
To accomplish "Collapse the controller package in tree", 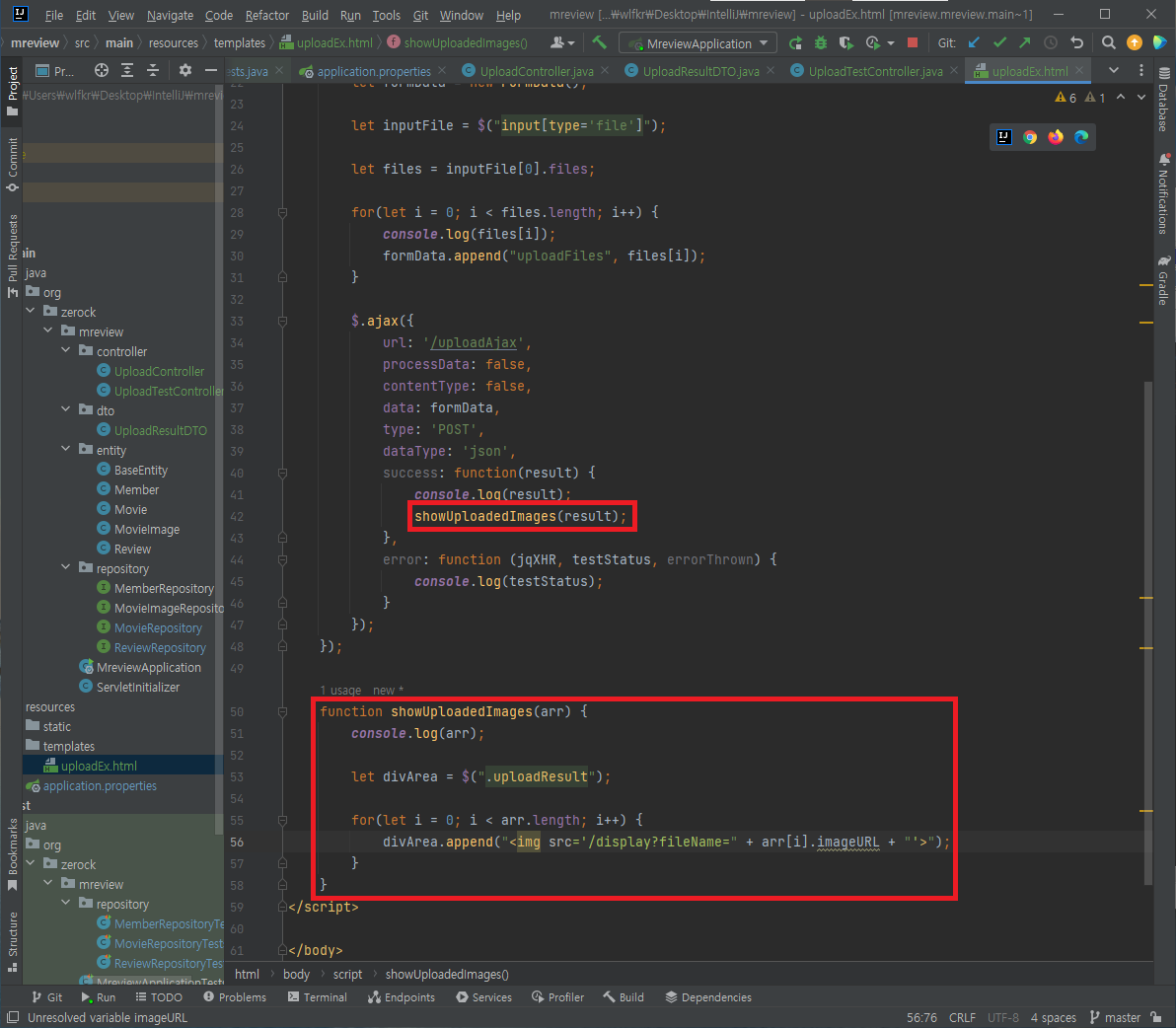I will [x=66, y=350].
